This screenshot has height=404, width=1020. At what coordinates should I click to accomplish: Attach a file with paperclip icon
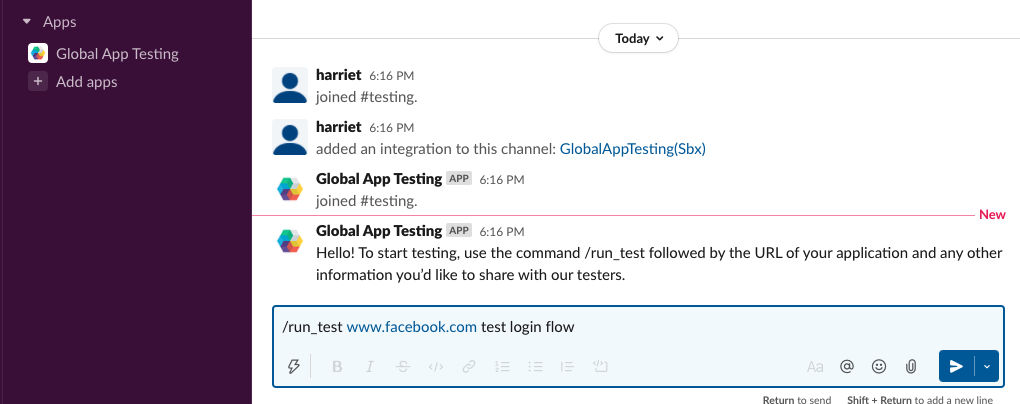[x=911, y=366]
